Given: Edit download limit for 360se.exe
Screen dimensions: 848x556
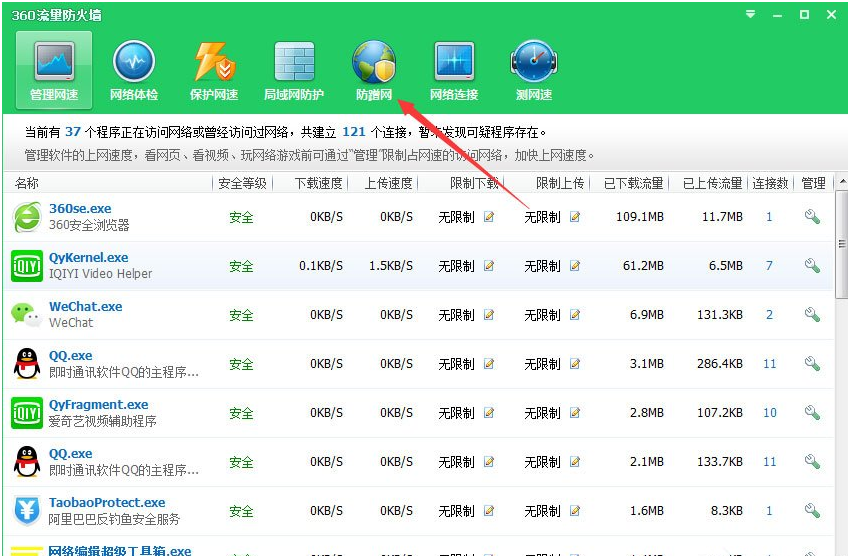Looking at the screenshot, I should [489, 217].
